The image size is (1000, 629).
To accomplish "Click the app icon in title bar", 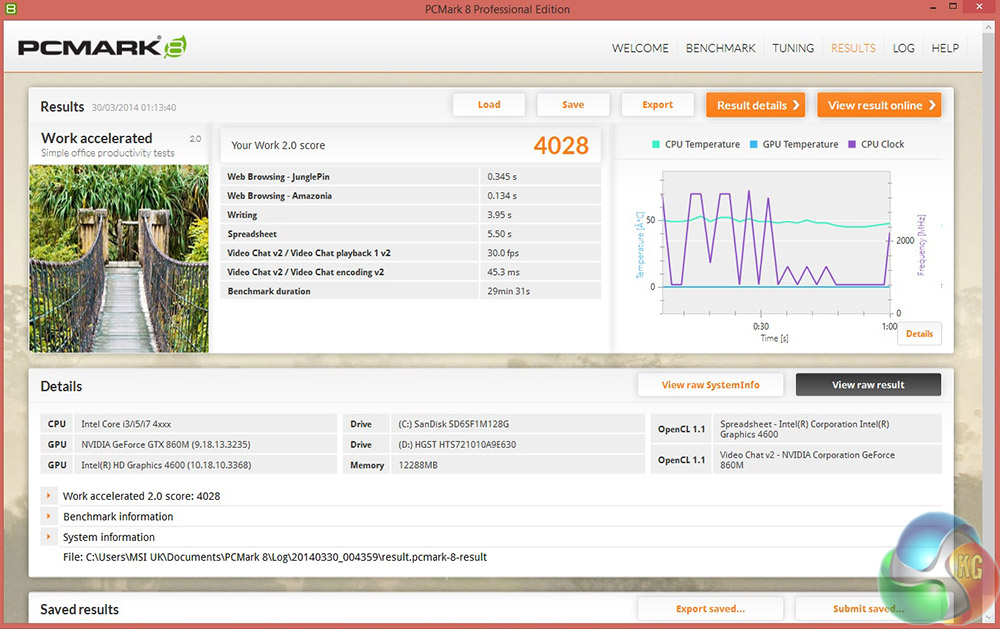I will tap(10, 9).
